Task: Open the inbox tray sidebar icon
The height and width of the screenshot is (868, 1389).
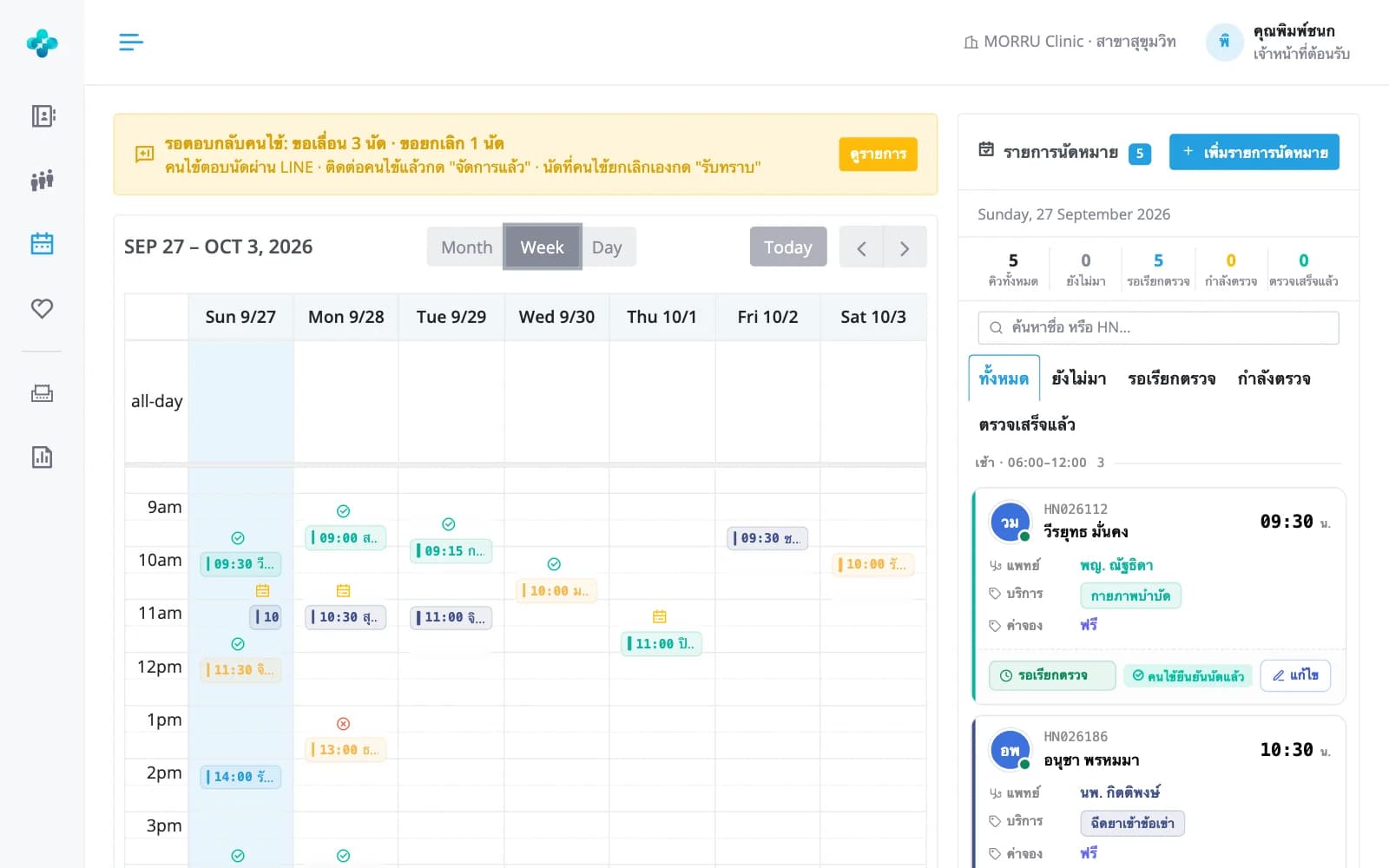Action: pyautogui.click(x=42, y=394)
